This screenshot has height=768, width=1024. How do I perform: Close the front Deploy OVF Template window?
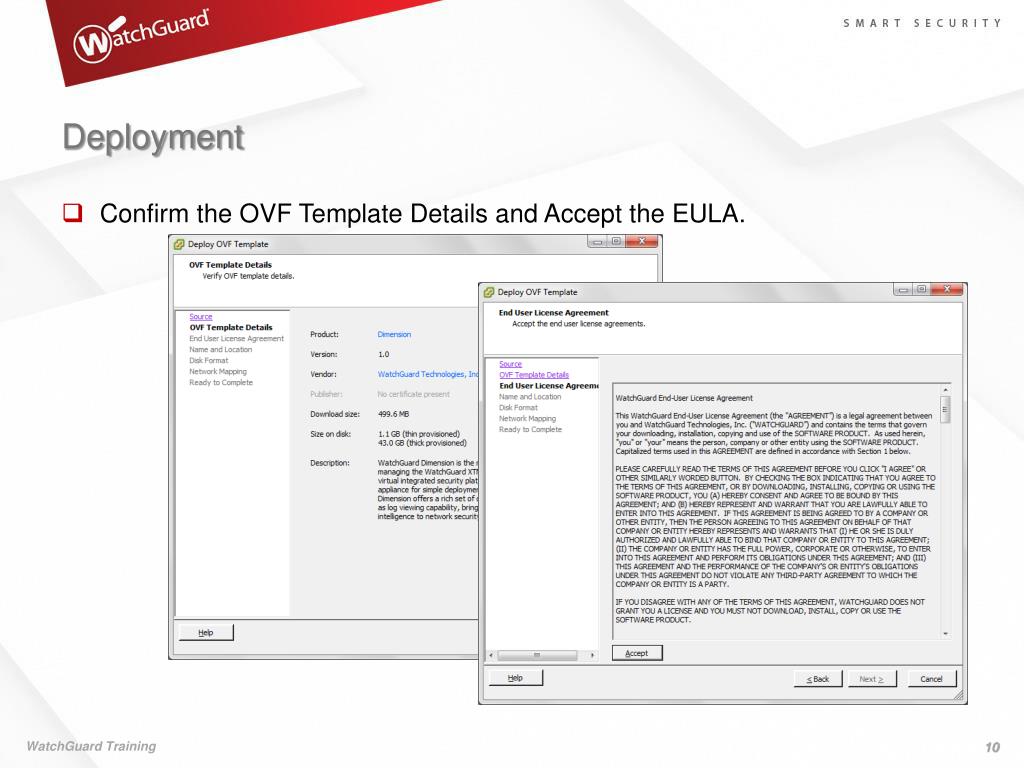tap(947, 289)
